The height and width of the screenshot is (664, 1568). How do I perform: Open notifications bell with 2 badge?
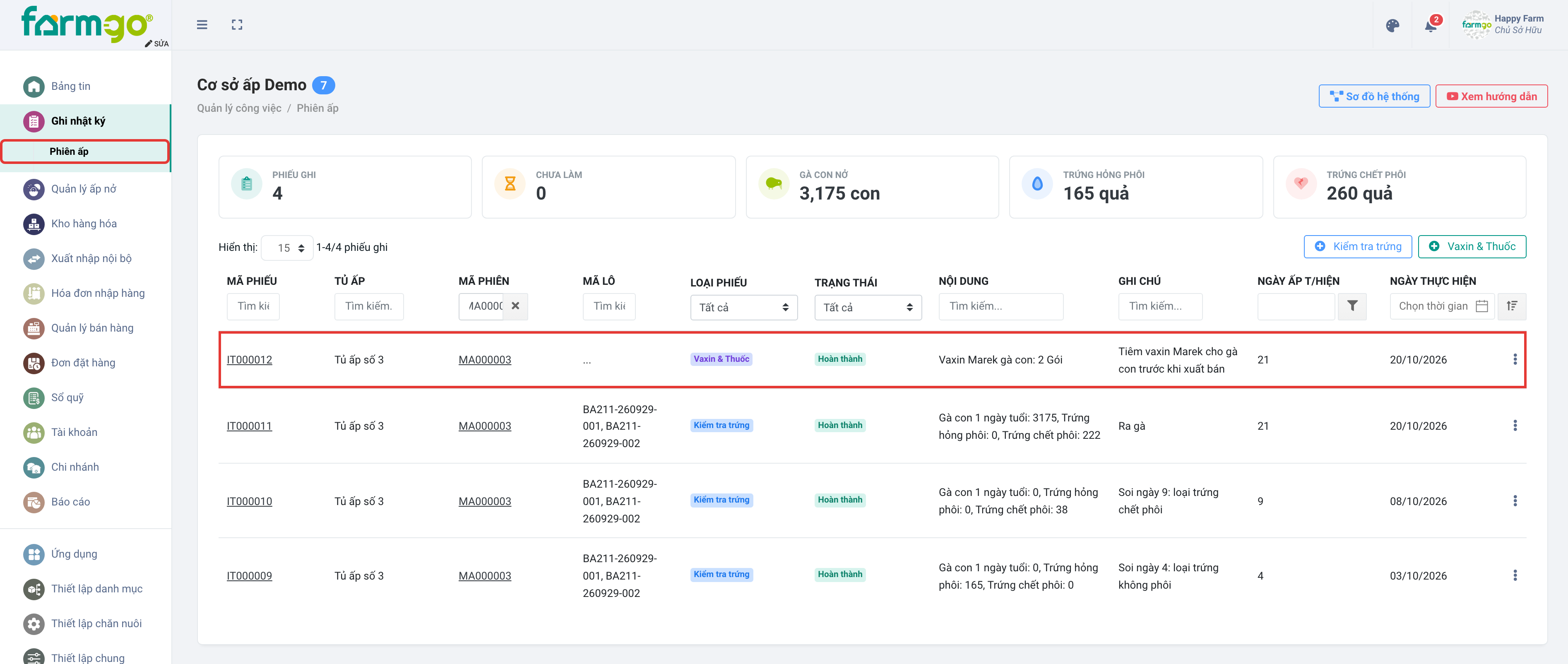coord(1431,25)
